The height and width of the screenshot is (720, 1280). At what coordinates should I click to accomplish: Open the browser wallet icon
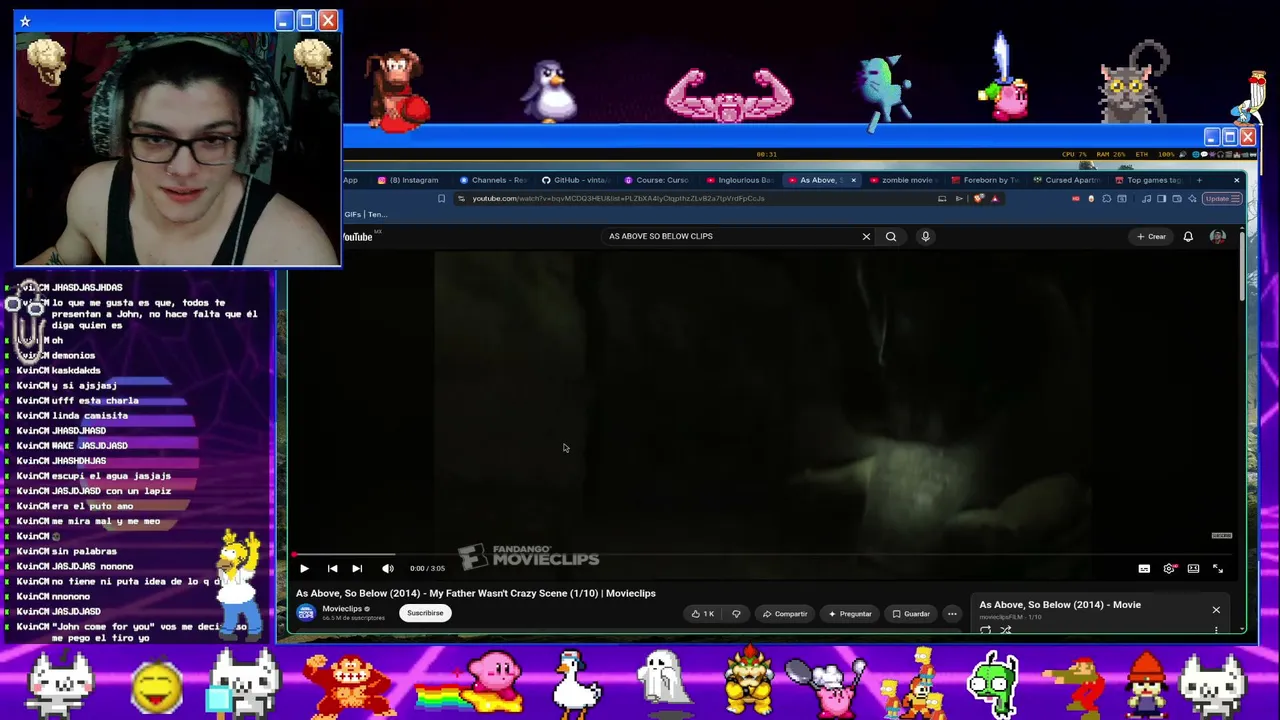pos(1176,199)
